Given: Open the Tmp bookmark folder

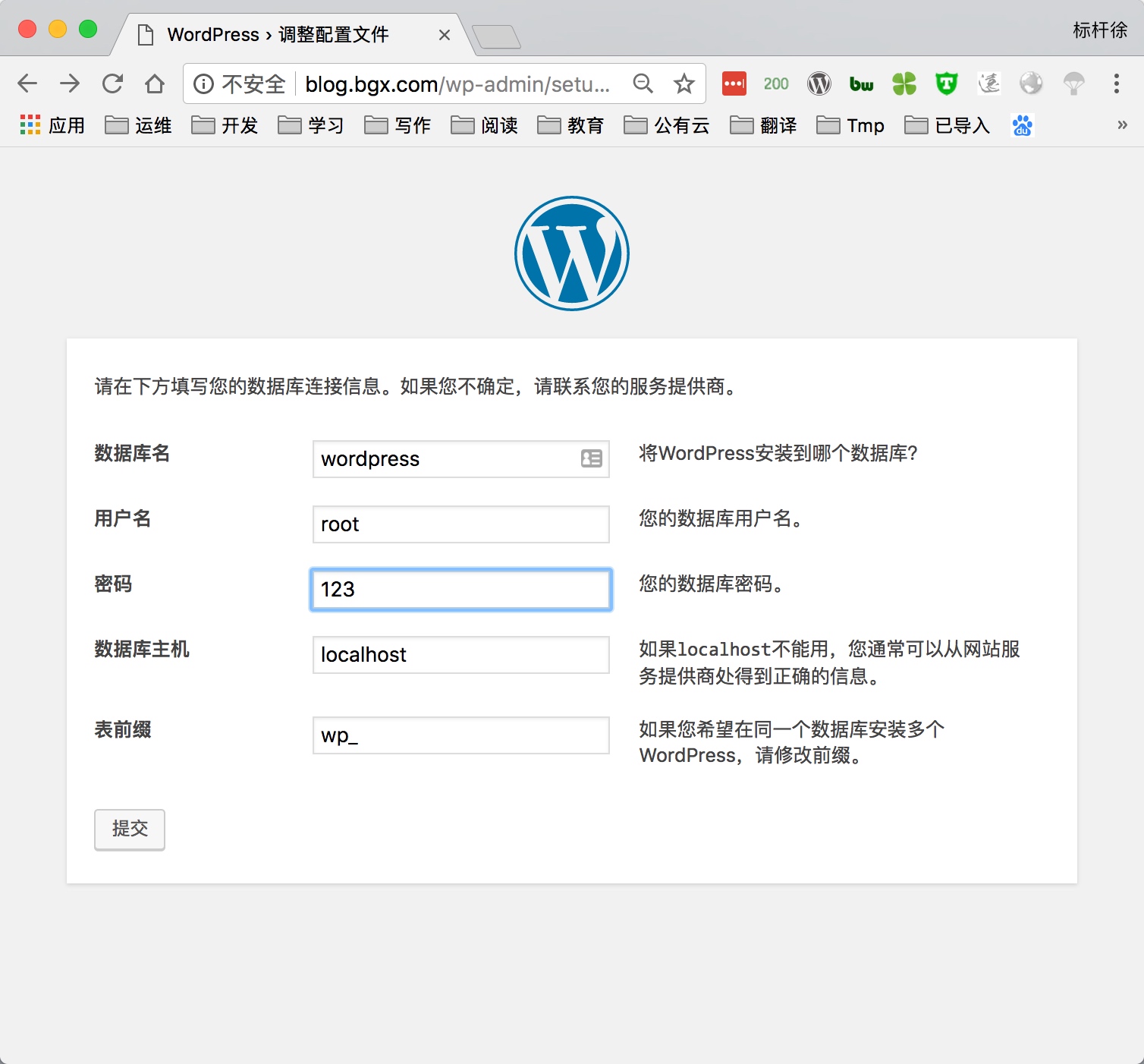Looking at the screenshot, I should coord(850,125).
